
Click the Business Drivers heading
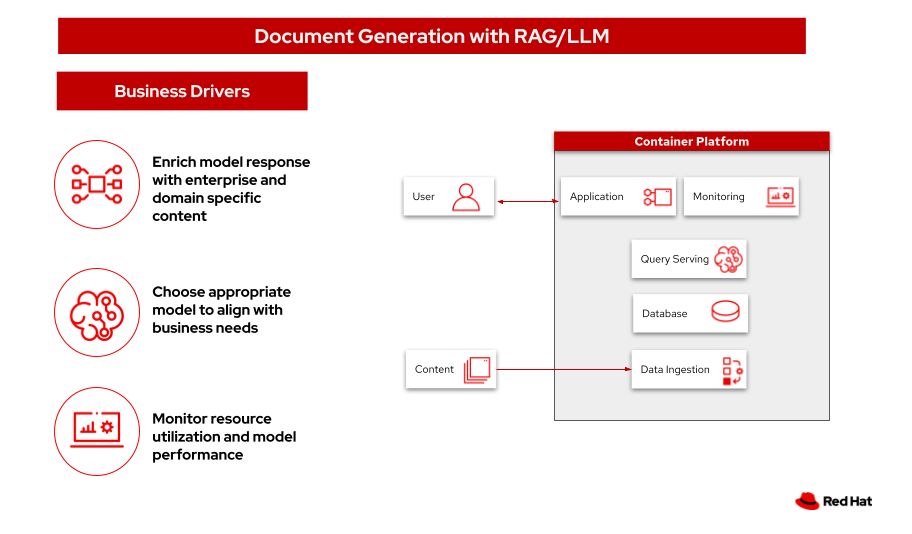pyautogui.click(x=182, y=91)
